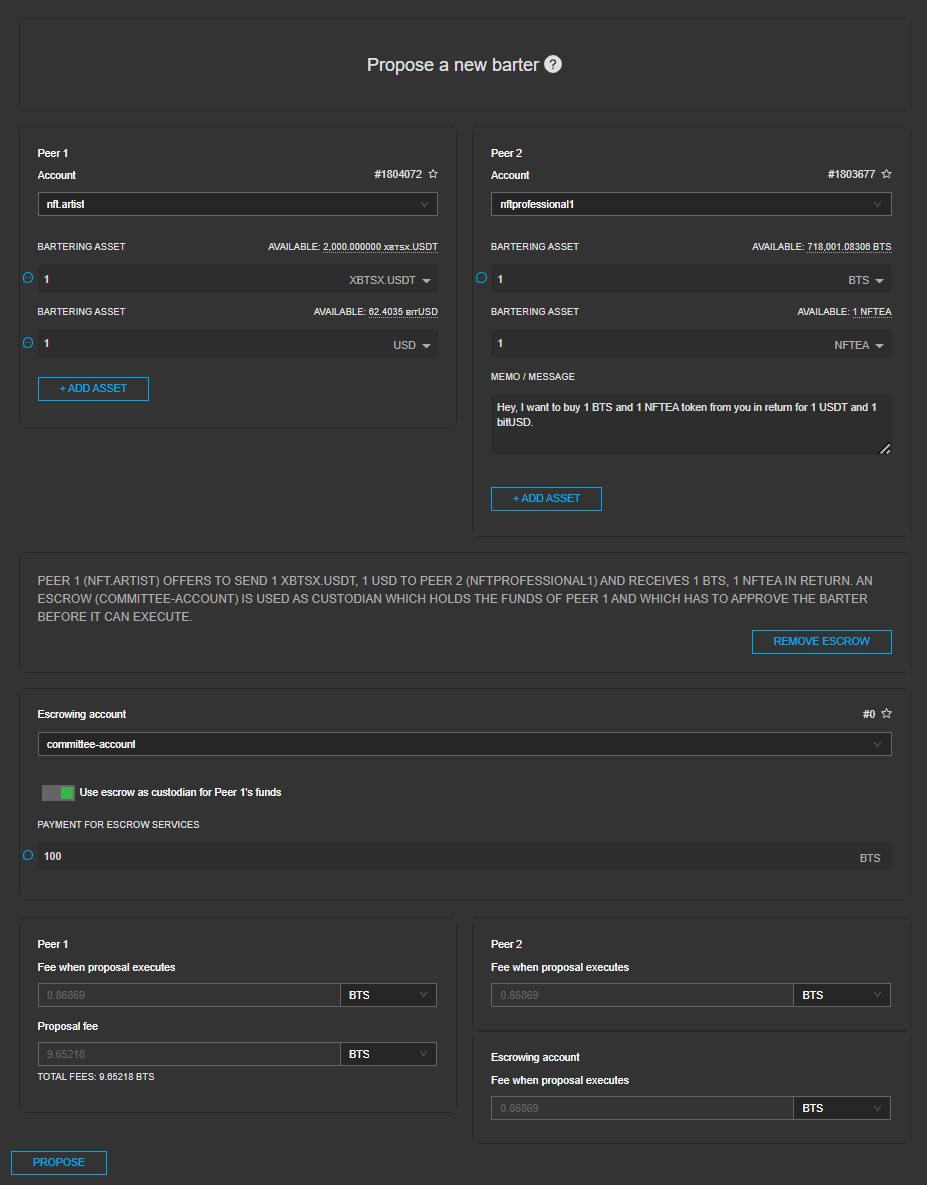Toggle escrow as custodian for Peer 1's funds
Viewport: 927px width, 1185px height.
point(58,792)
